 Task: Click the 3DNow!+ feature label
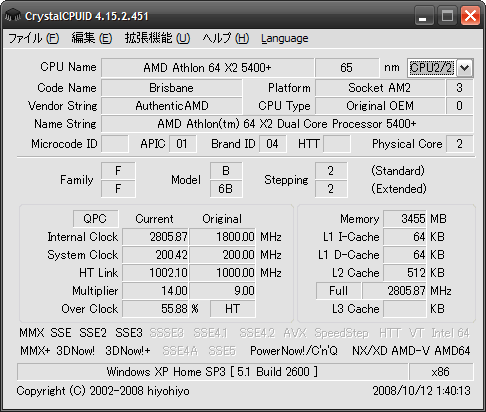128,351
